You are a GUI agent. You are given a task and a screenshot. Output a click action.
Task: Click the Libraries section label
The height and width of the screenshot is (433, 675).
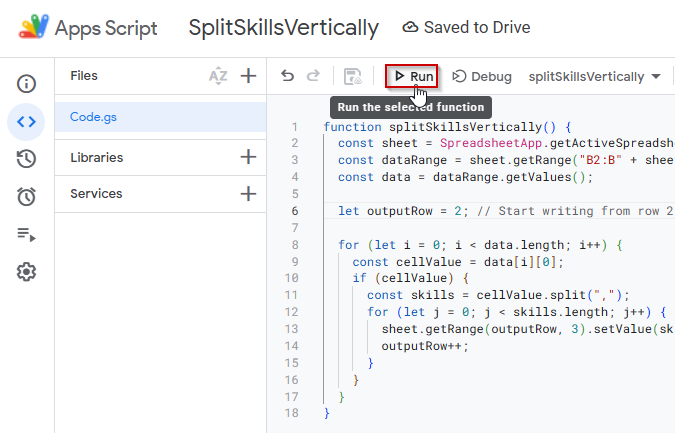(x=97, y=158)
